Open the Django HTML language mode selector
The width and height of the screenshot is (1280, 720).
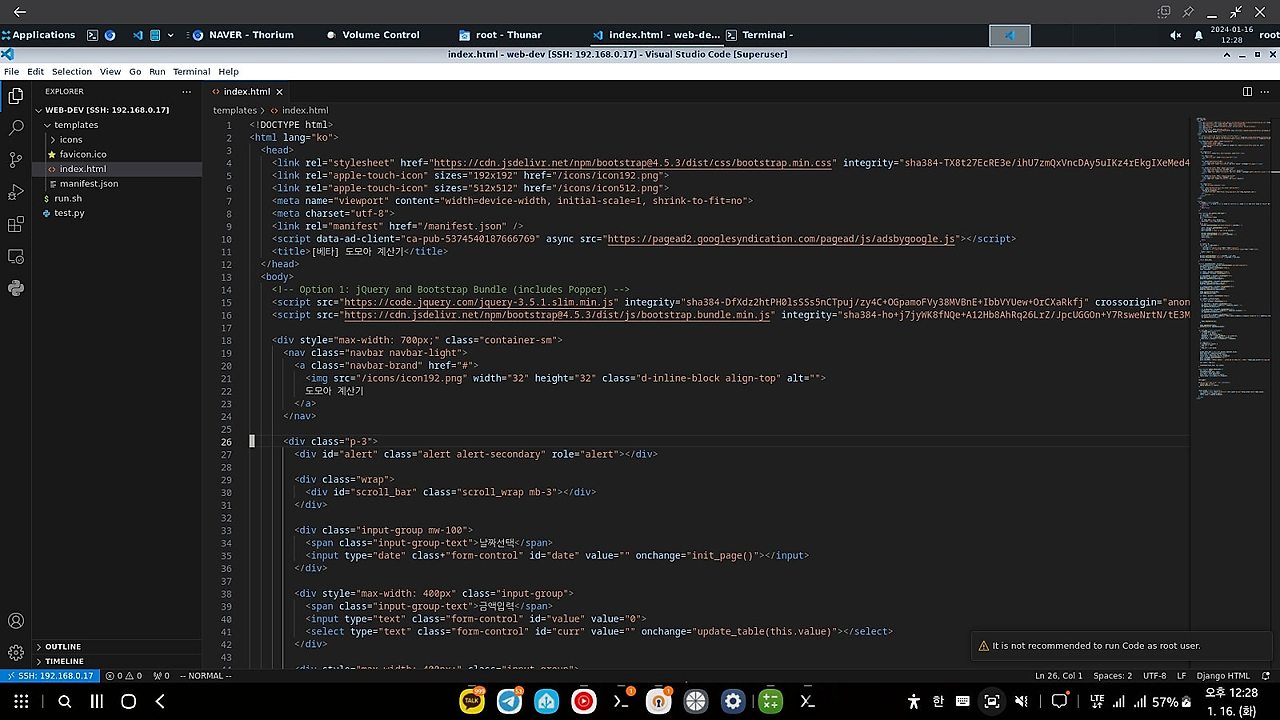pos(1224,676)
